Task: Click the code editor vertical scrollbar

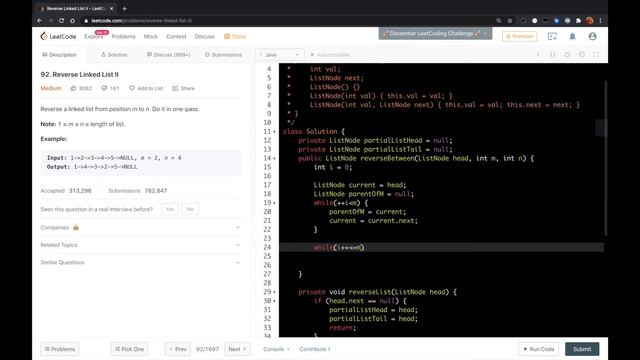Action: (606, 158)
